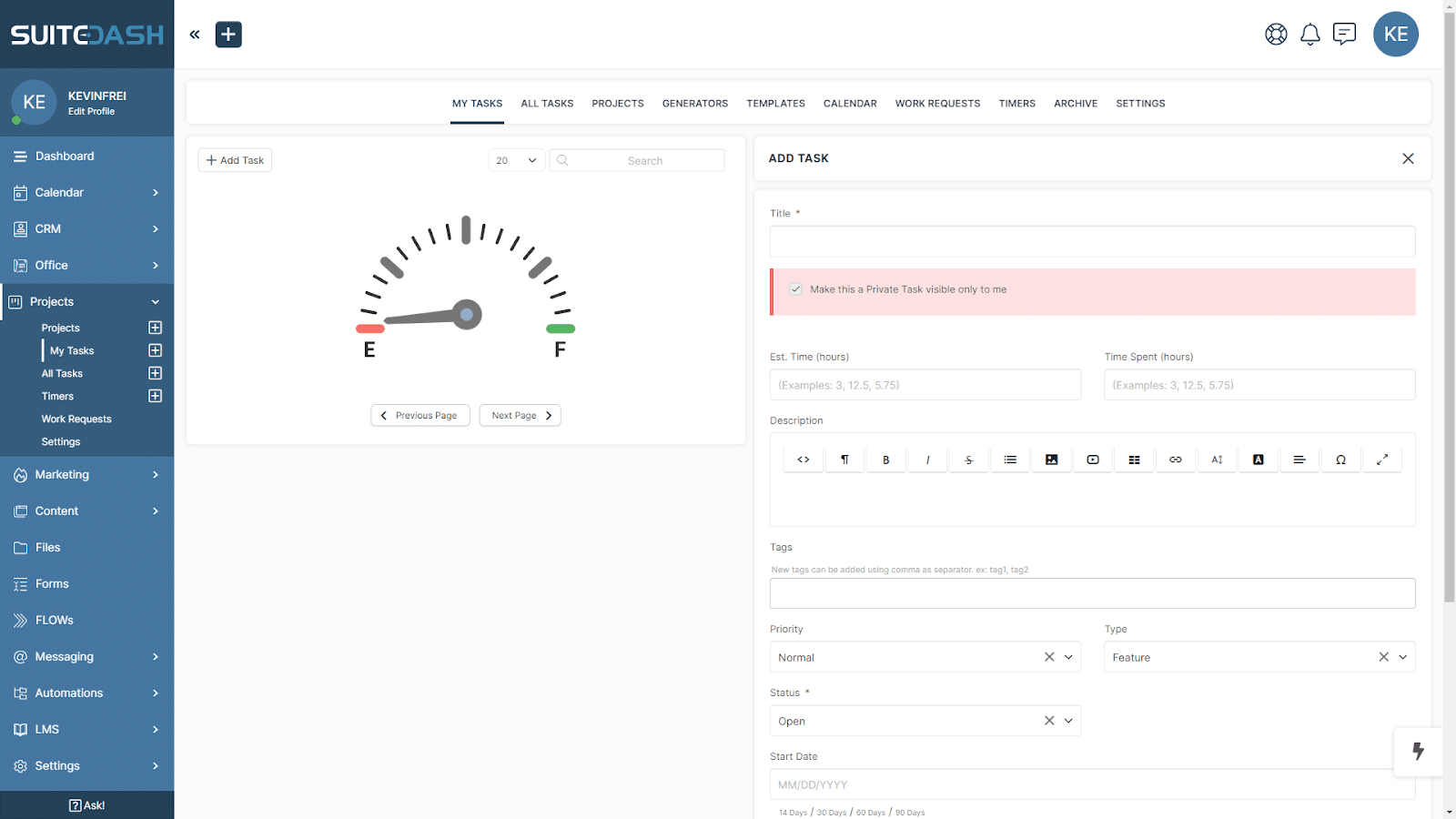Clear the Feature type selection with the X
Viewport: 1456px width, 819px height.
pyautogui.click(x=1382, y=656)
